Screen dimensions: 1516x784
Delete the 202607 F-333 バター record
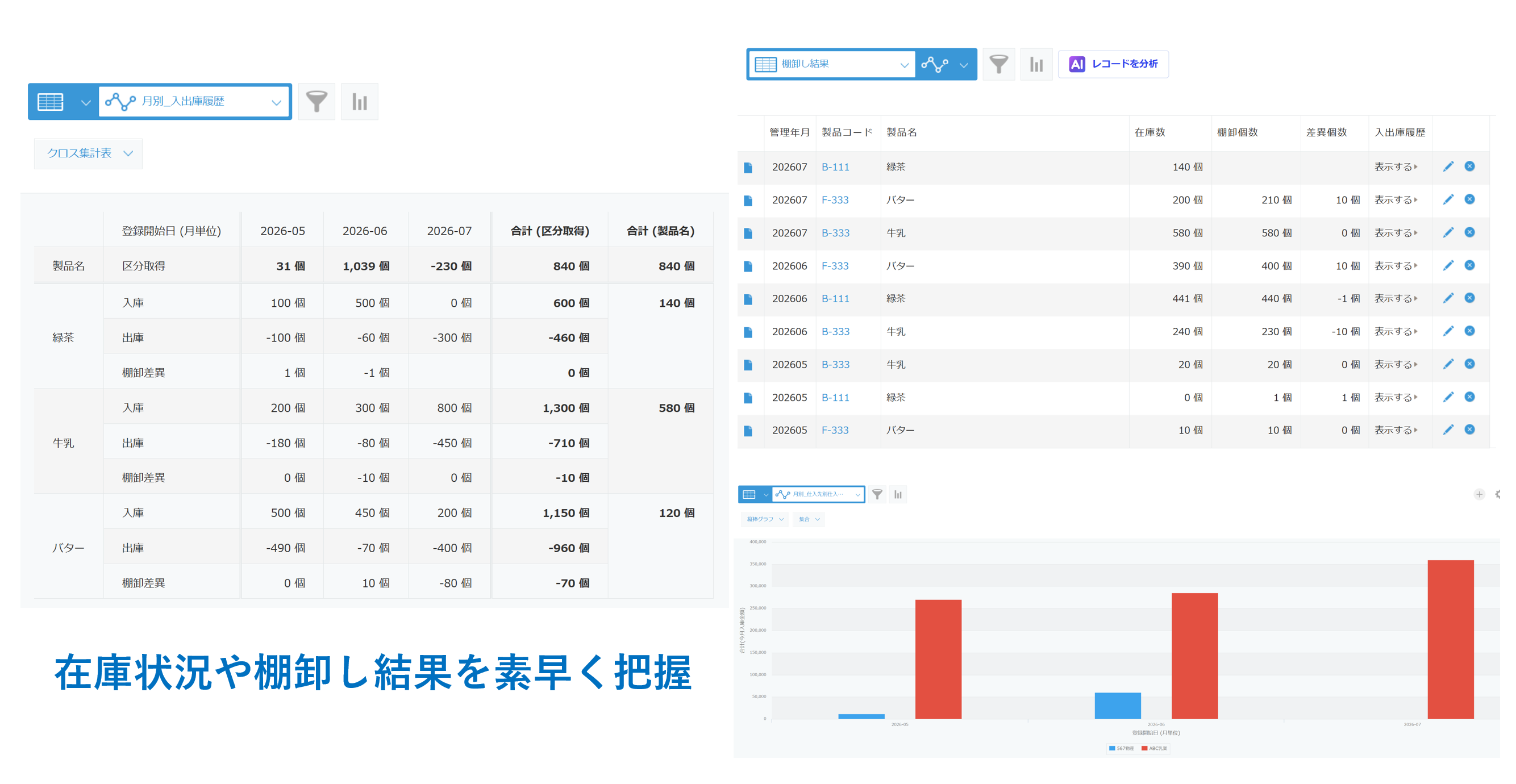pos(1469,199)
